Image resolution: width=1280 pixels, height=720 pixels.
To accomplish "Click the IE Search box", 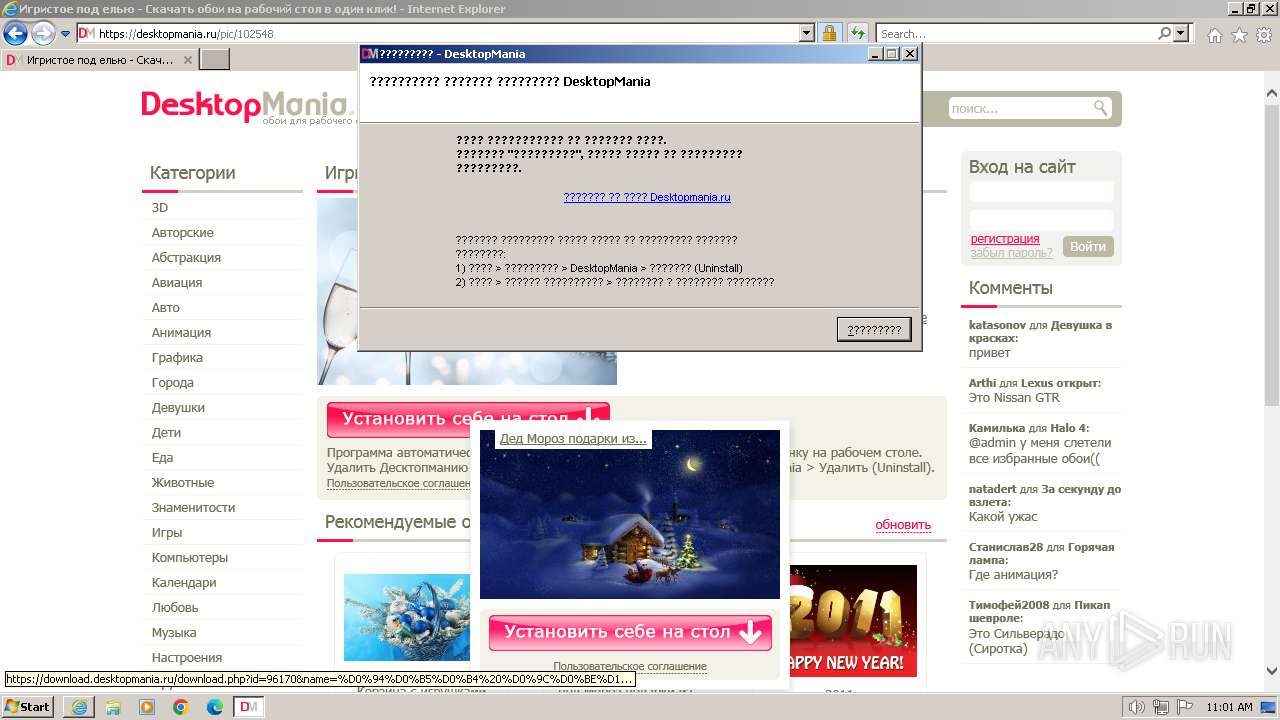I will click(x=1017, y=33).
